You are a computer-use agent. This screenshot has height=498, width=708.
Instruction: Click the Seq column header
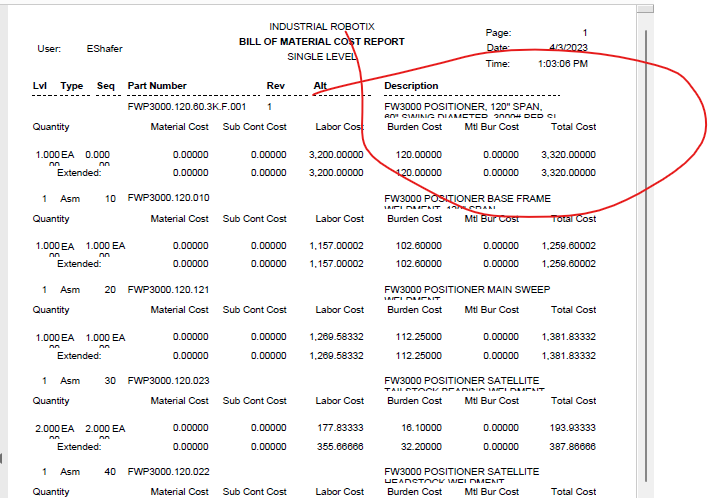tap(106, 86)
